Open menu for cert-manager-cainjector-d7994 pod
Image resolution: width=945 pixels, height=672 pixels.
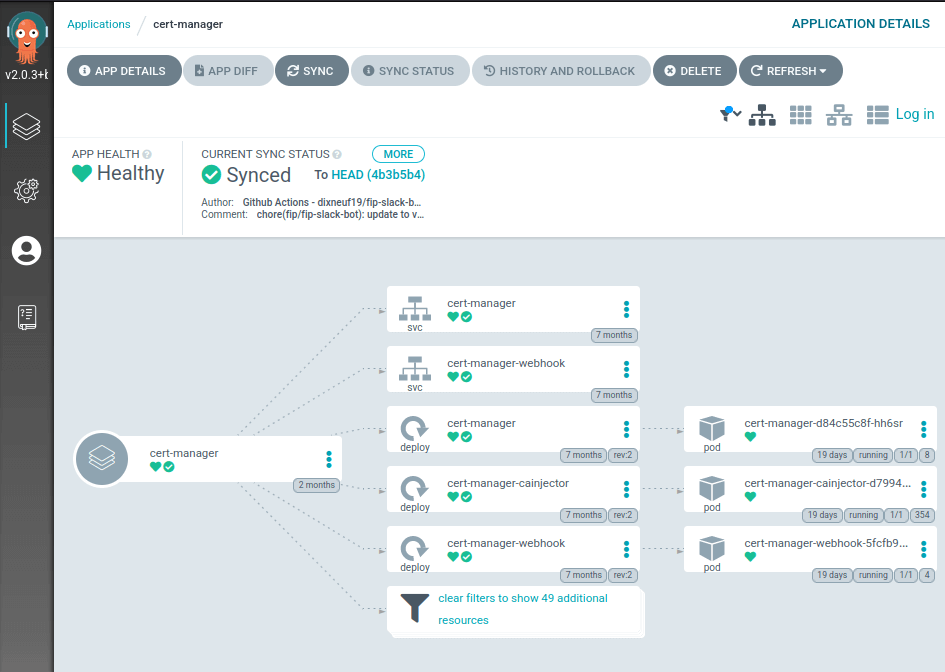[923, 489]
